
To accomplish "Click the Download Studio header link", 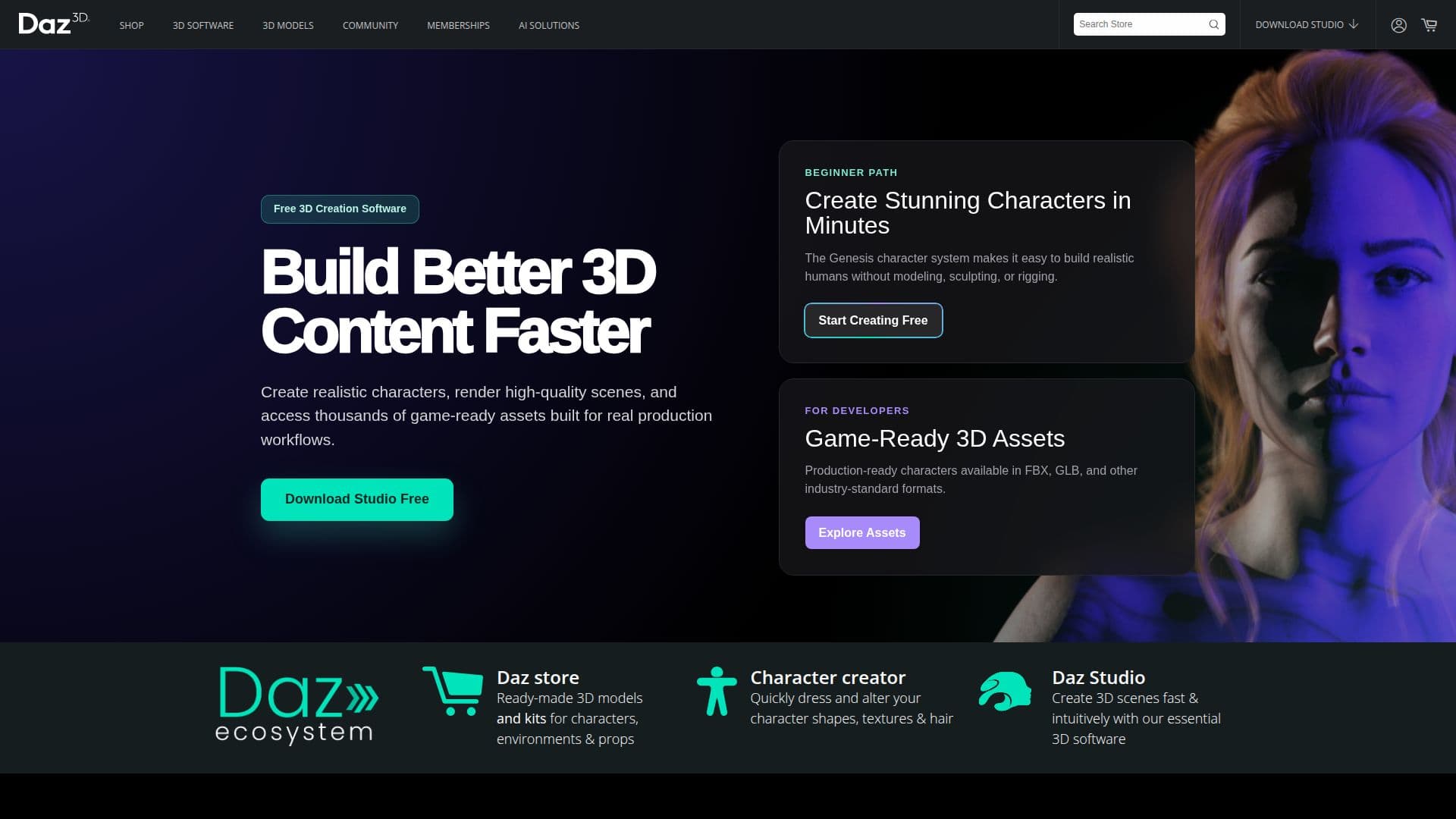I will point(1307,24).
